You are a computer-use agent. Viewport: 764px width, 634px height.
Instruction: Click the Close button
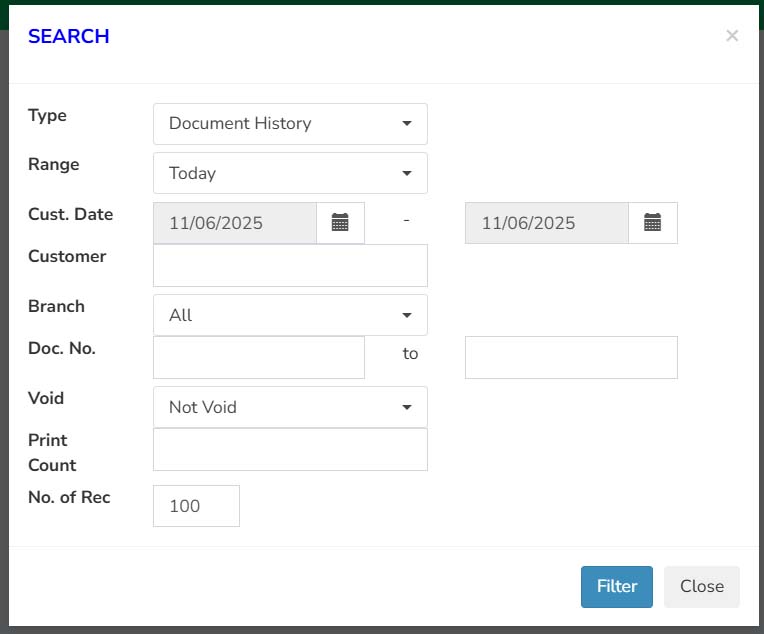(702, 586)
